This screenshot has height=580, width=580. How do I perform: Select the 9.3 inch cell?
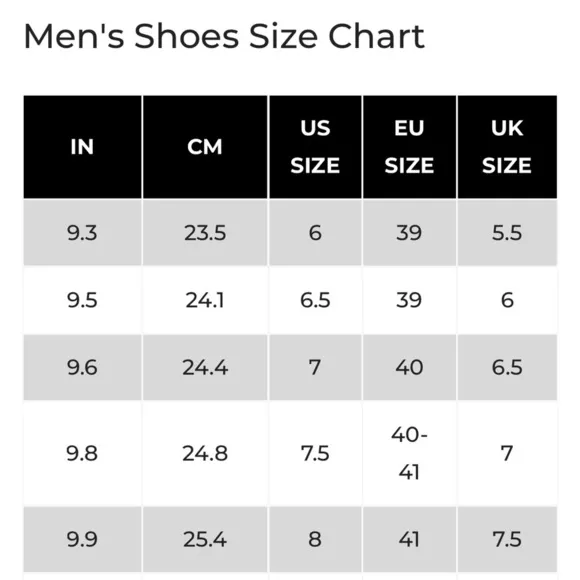click(x=82, y=233)
